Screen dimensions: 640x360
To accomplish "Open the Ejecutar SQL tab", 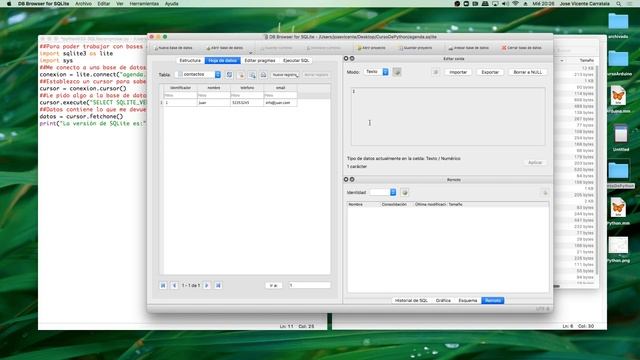I will [x=296, y=60].
